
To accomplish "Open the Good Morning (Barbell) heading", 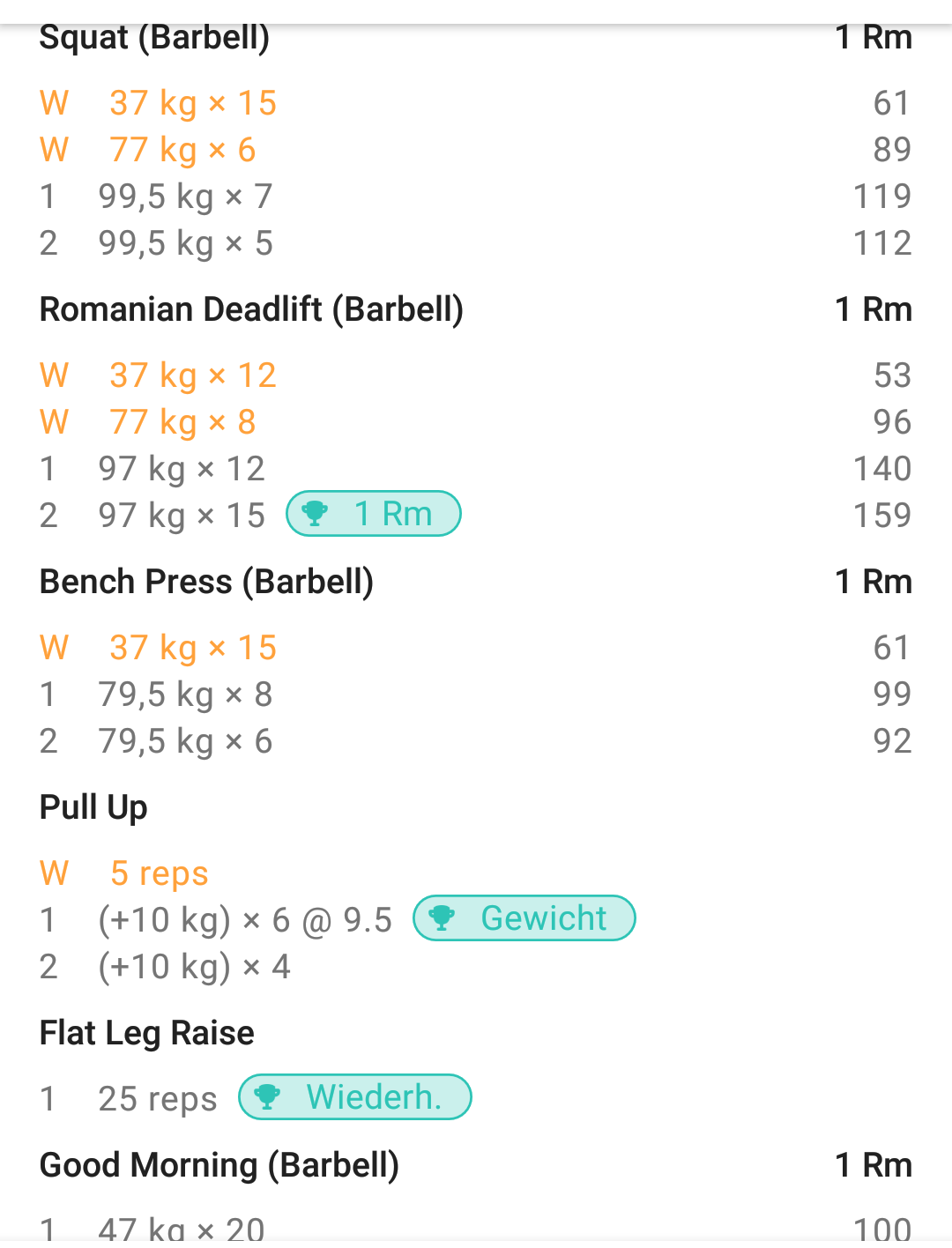I will (219, 1165).
